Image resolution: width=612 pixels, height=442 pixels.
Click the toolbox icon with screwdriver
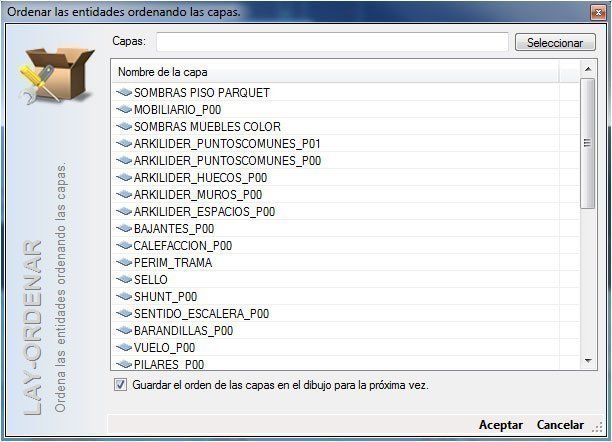coord(56,76)
